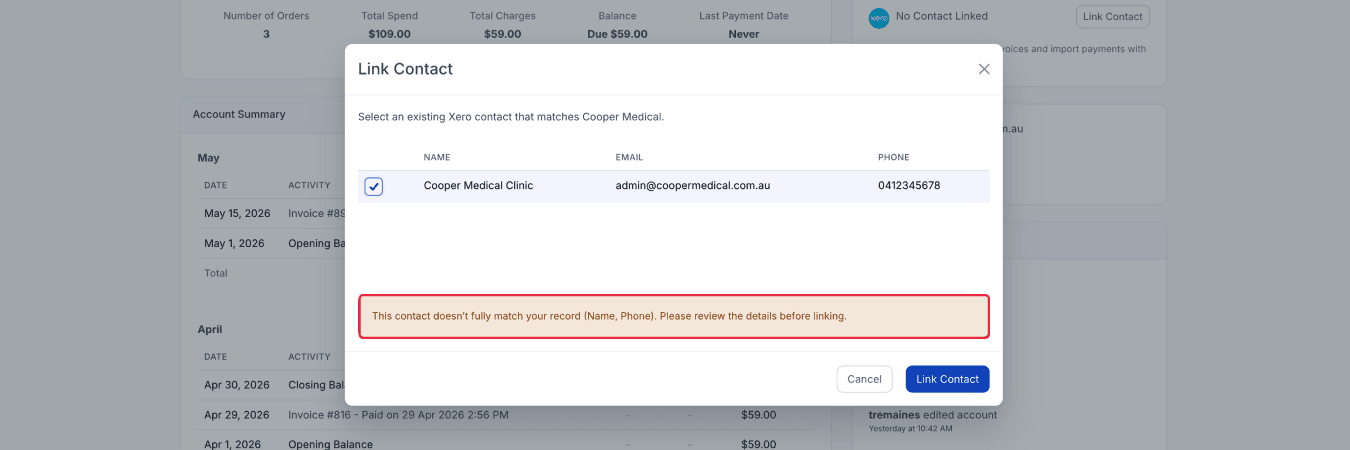Uncheck the Cooper Medical Clinic checkbox
This screenshot has height=450, width=1350.
coord(374,186)
